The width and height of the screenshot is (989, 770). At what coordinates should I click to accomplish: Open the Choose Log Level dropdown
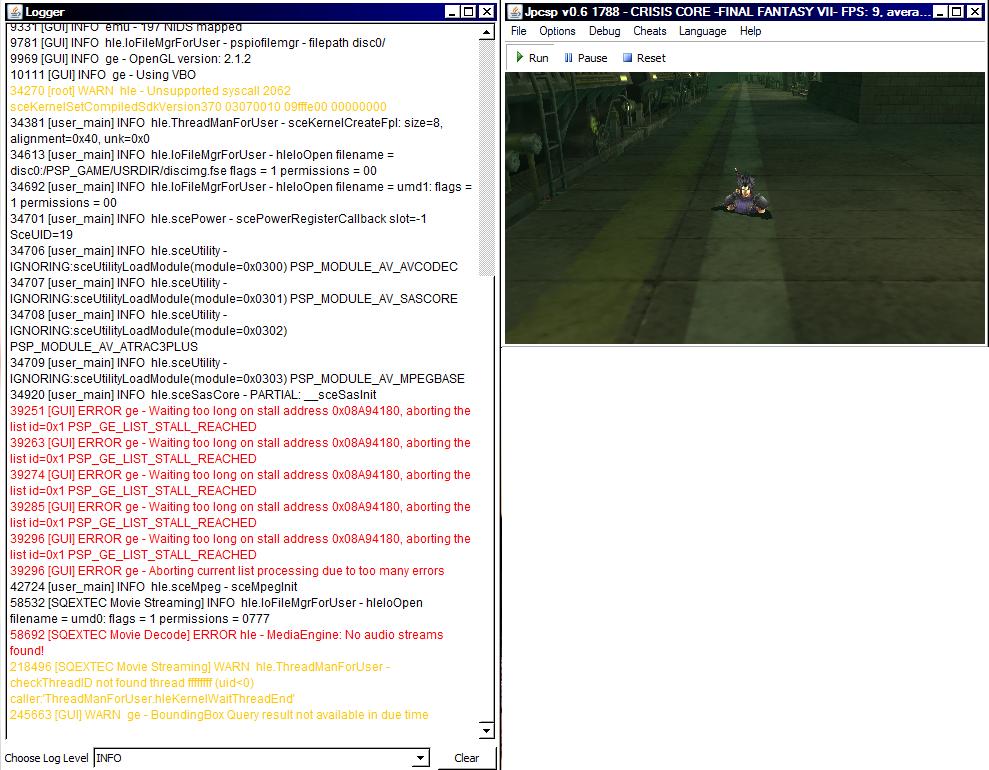pyautogui.click(x=420, y=758)
